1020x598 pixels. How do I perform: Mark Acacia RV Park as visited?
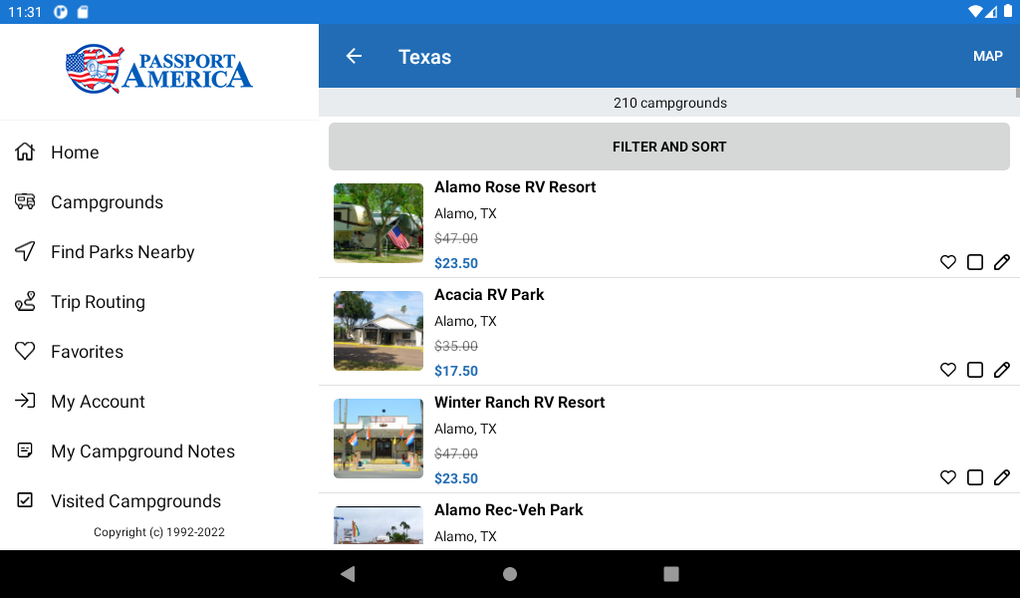[x=974, y=370]
